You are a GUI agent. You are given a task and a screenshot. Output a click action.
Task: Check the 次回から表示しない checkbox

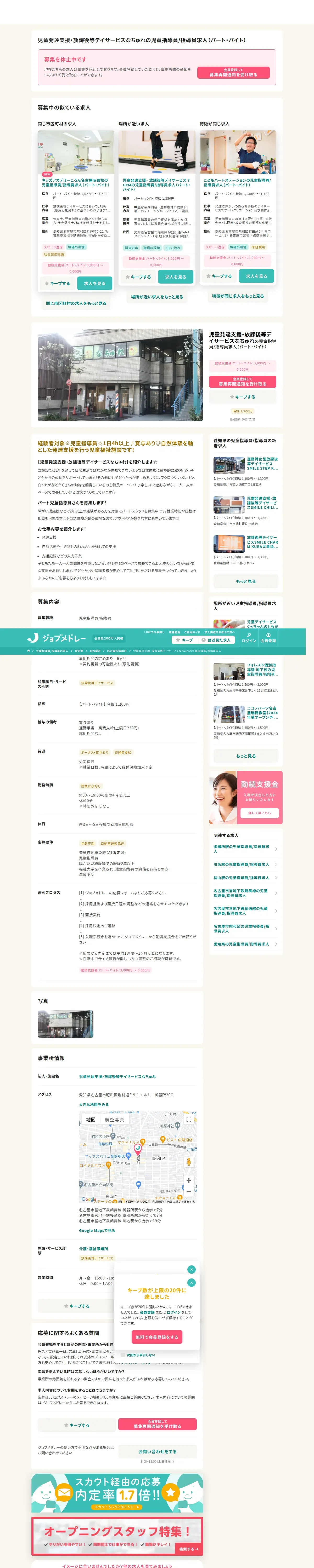click(x=122, y=1355)
